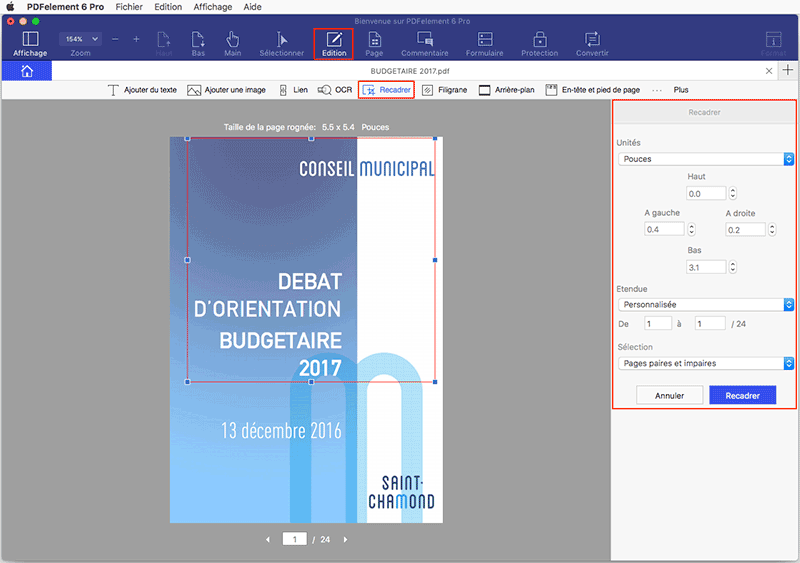Viewport: 800px width, 563px height.
Task: Open the Affichage panel icon
Action: point(30,44)
